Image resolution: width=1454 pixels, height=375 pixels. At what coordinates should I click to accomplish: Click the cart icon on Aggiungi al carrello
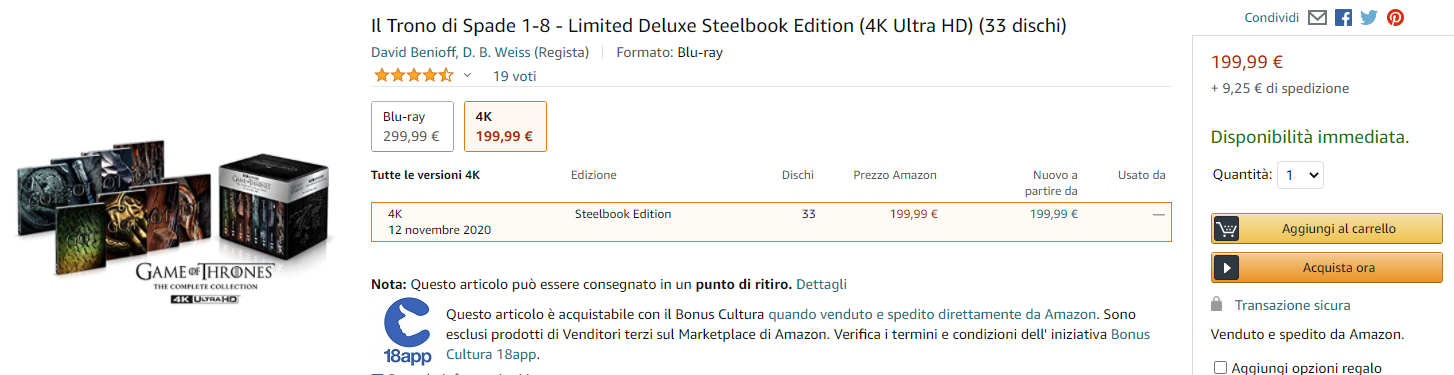1227,229
